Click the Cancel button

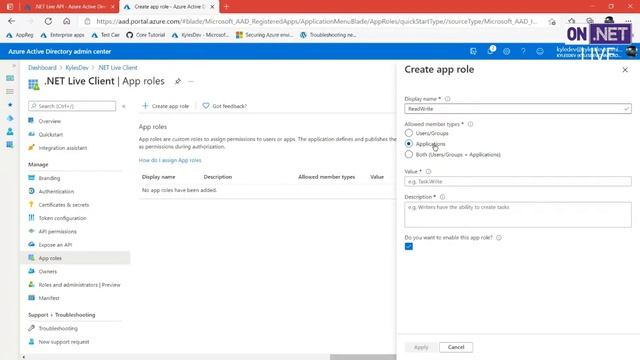point(456,347)
